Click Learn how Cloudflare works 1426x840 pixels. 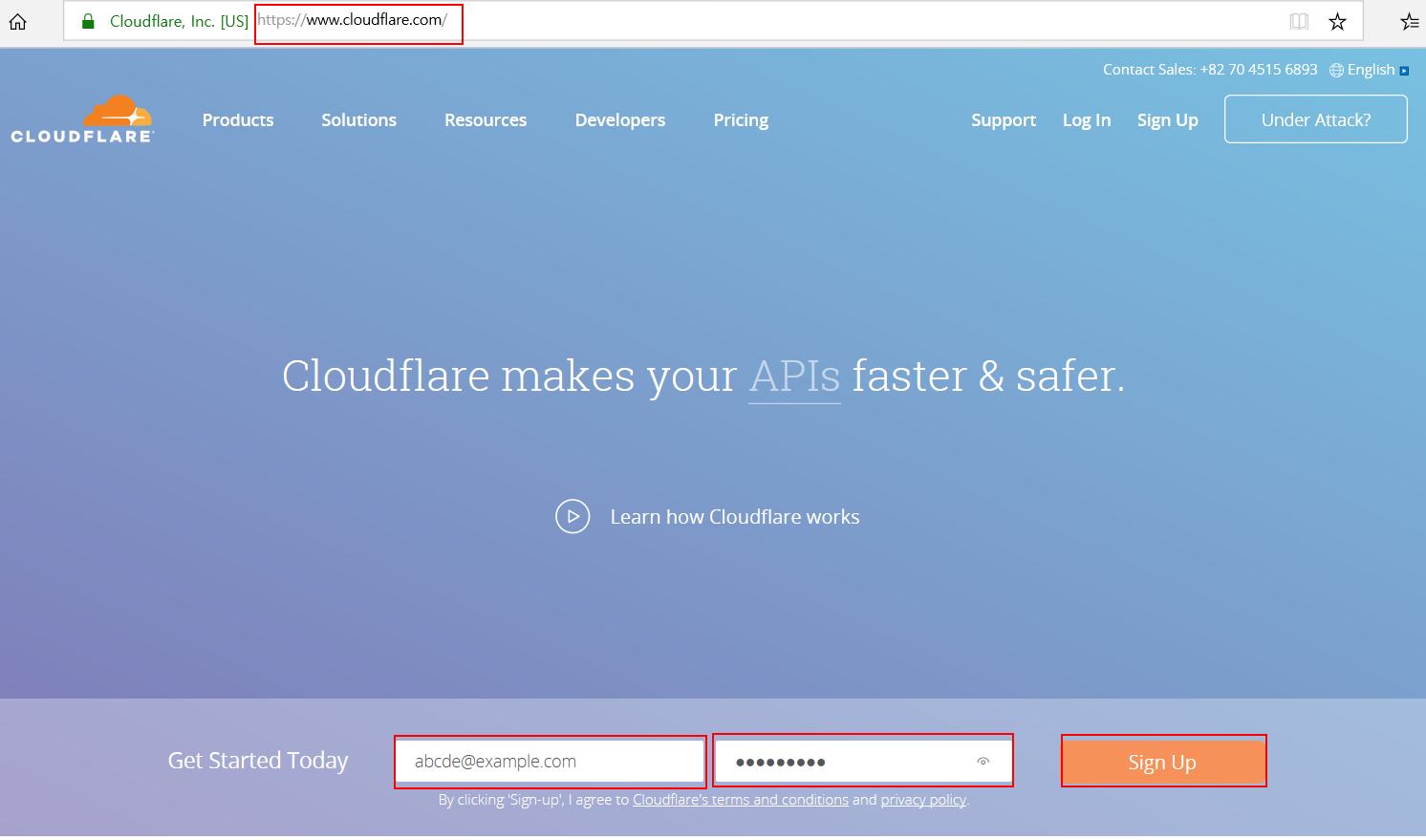735,517
